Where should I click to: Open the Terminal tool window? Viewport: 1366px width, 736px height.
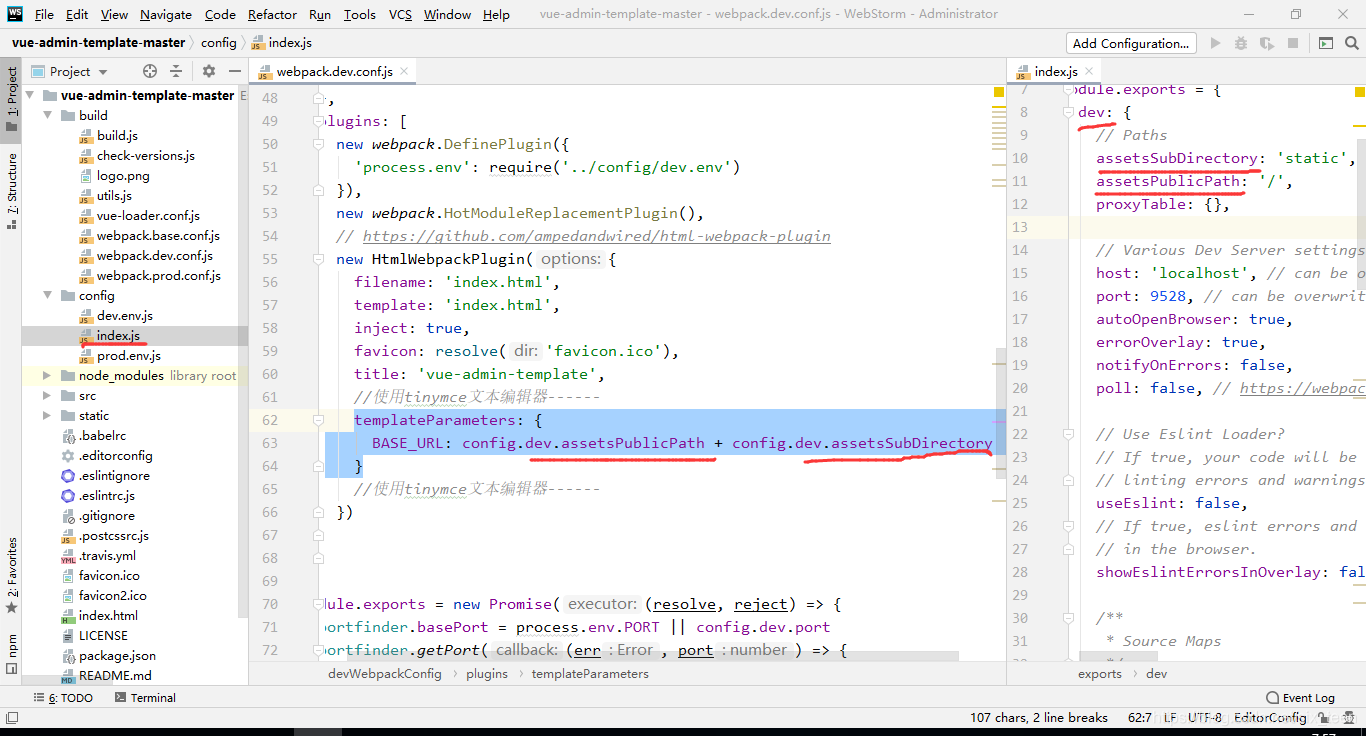pos(144,698)
